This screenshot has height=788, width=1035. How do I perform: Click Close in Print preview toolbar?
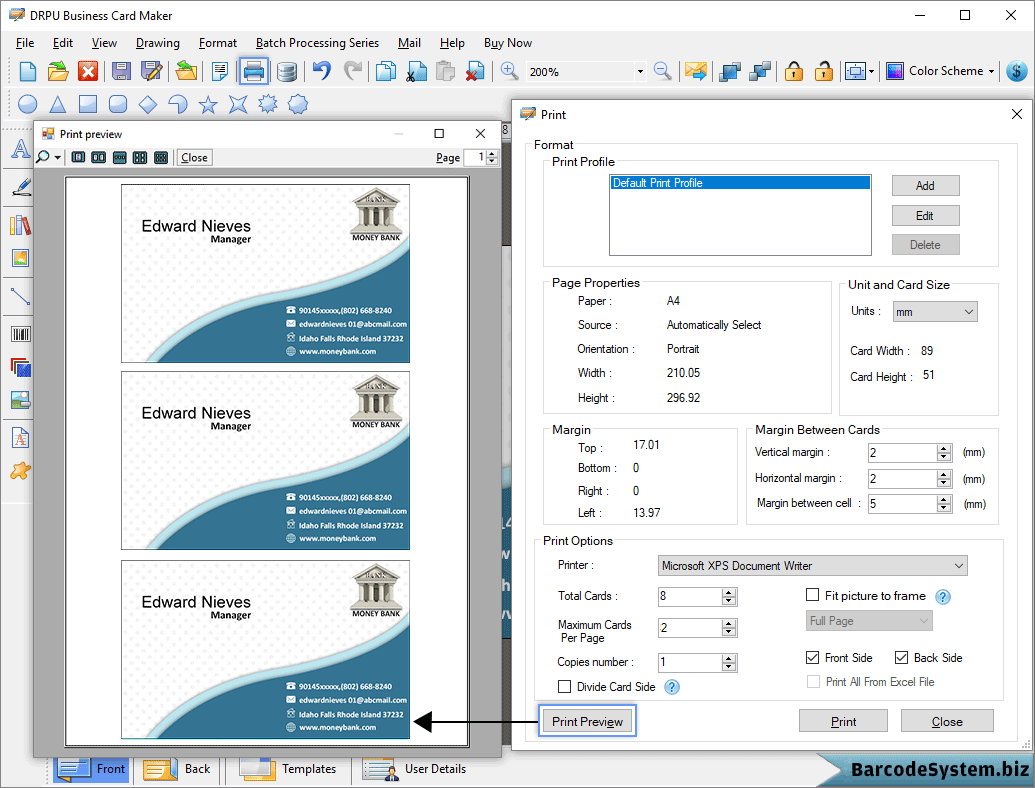194,157
